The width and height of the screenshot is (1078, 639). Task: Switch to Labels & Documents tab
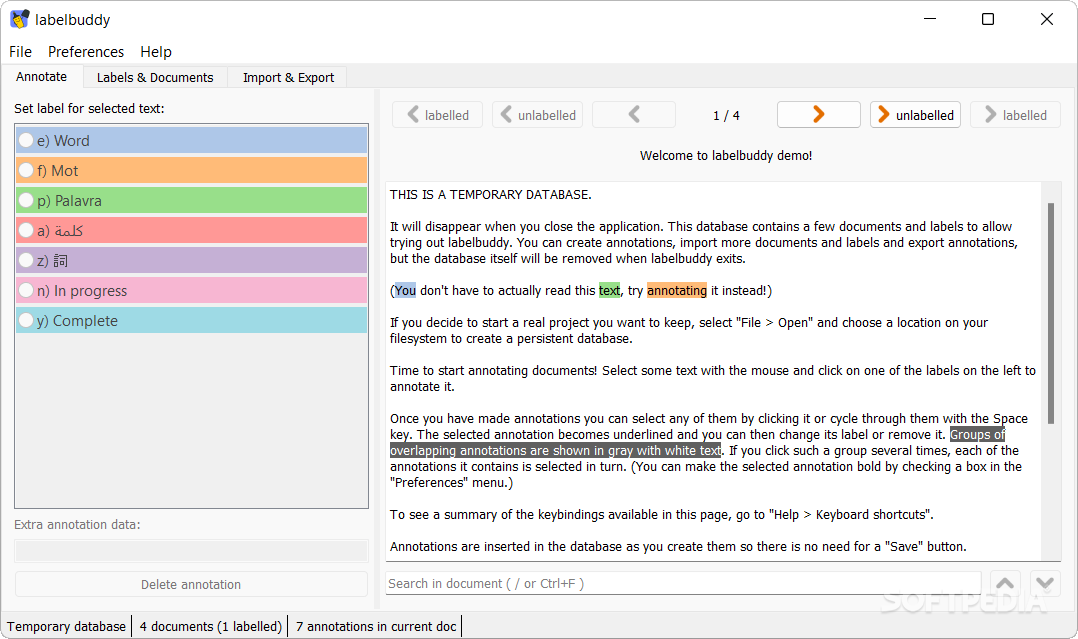point(155,78)
